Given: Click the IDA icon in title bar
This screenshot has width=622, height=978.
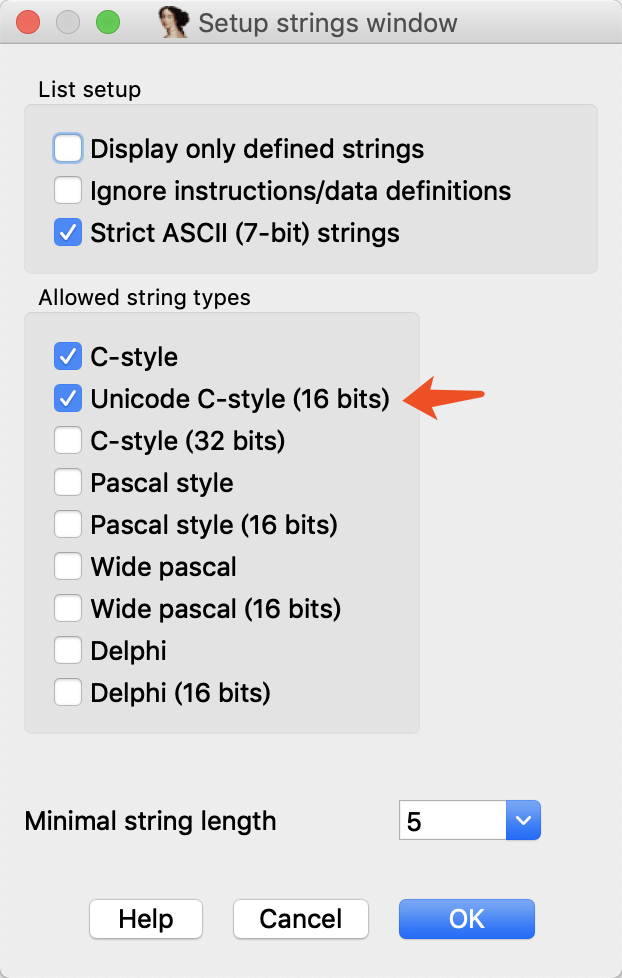Looking at the screenshot, I should pos(175,22).
